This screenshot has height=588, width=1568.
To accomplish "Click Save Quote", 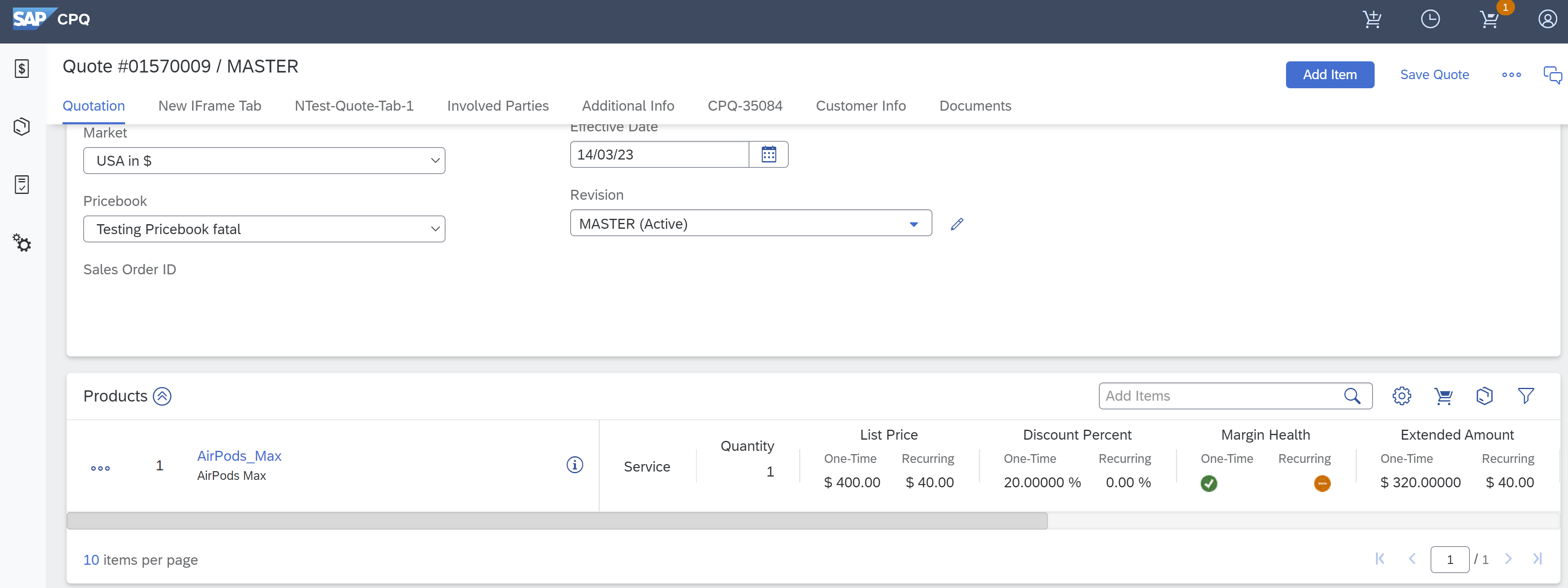I will click(1435, 75).
